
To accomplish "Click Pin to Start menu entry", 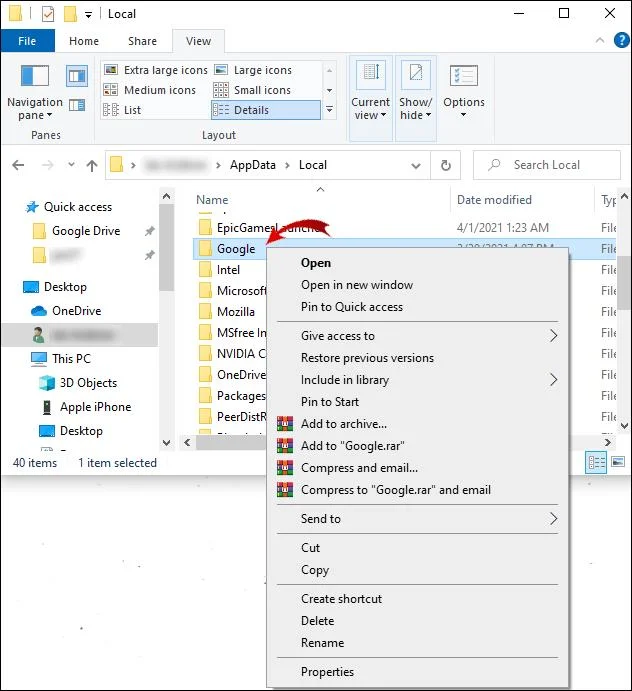I will pyautogui.click(x=330, y=402).
